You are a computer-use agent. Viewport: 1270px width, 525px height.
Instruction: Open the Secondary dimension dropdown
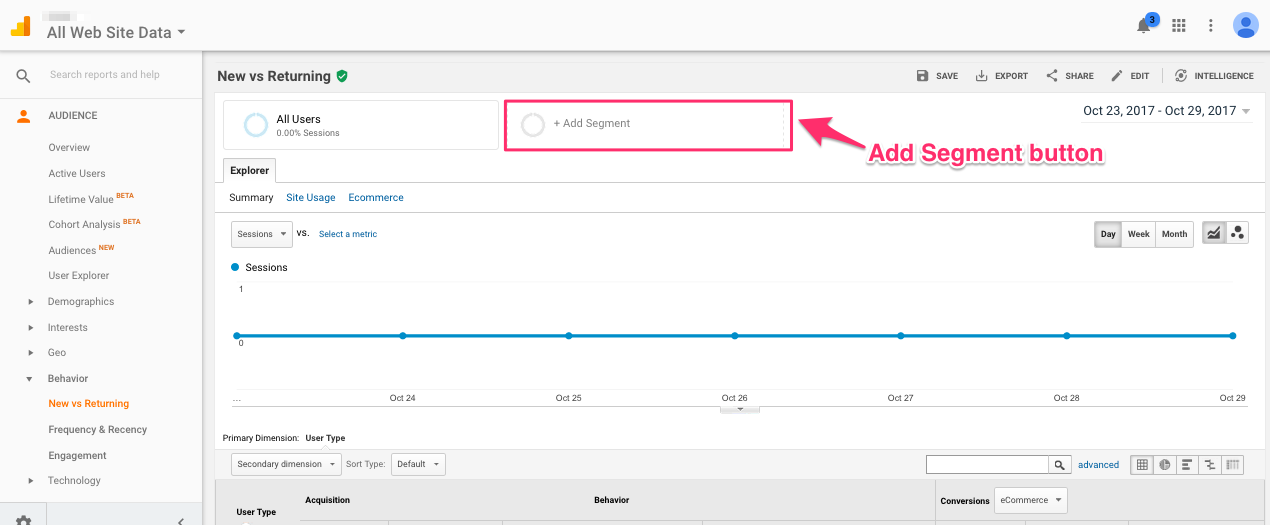click(285, 464)
